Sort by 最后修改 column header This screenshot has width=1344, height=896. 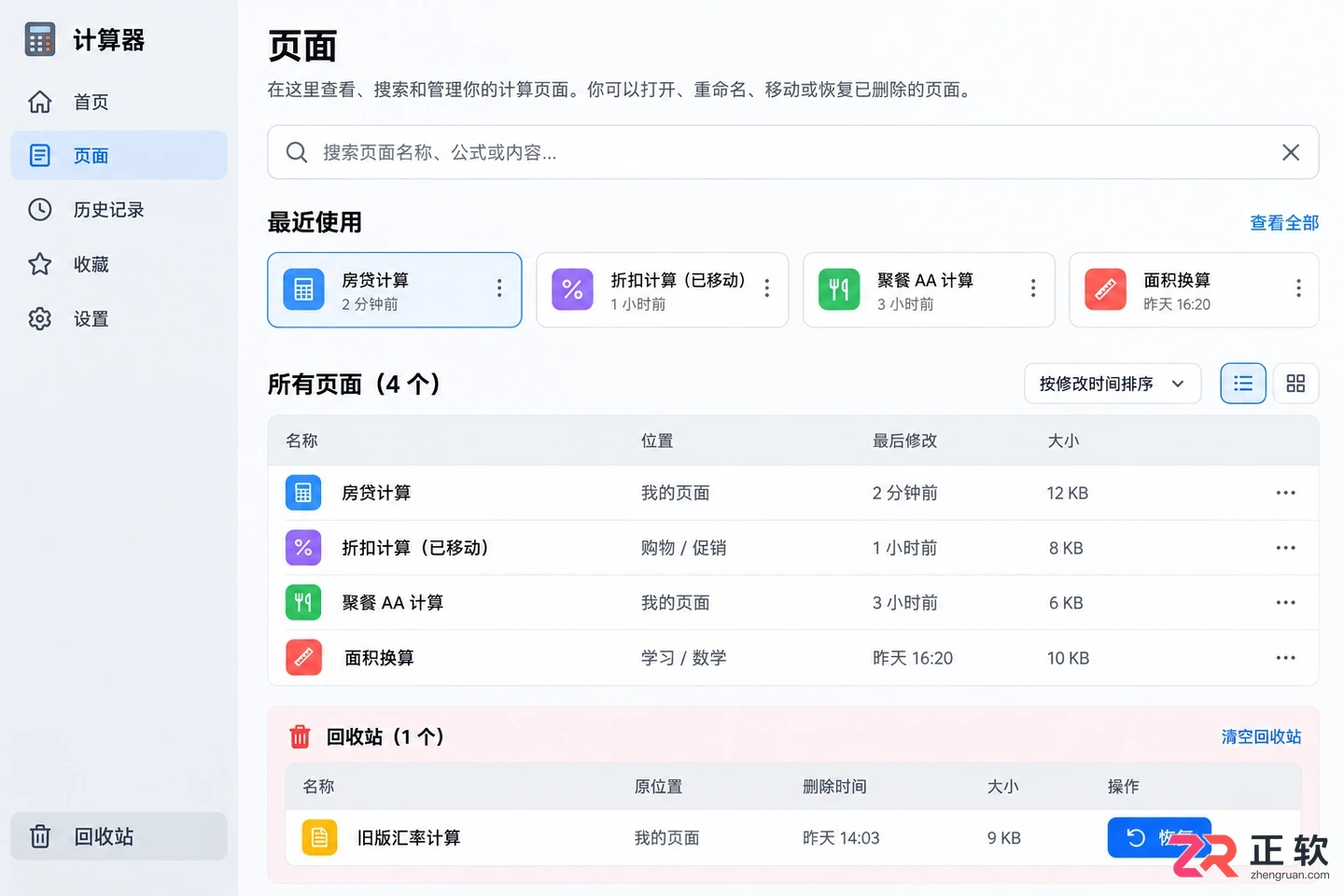(904, 441)
